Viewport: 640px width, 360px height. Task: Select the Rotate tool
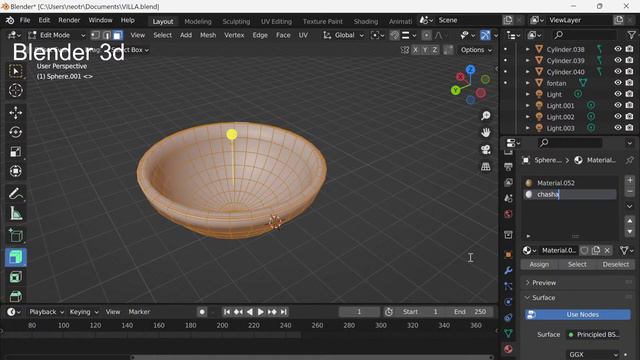[x=16, y=132]
